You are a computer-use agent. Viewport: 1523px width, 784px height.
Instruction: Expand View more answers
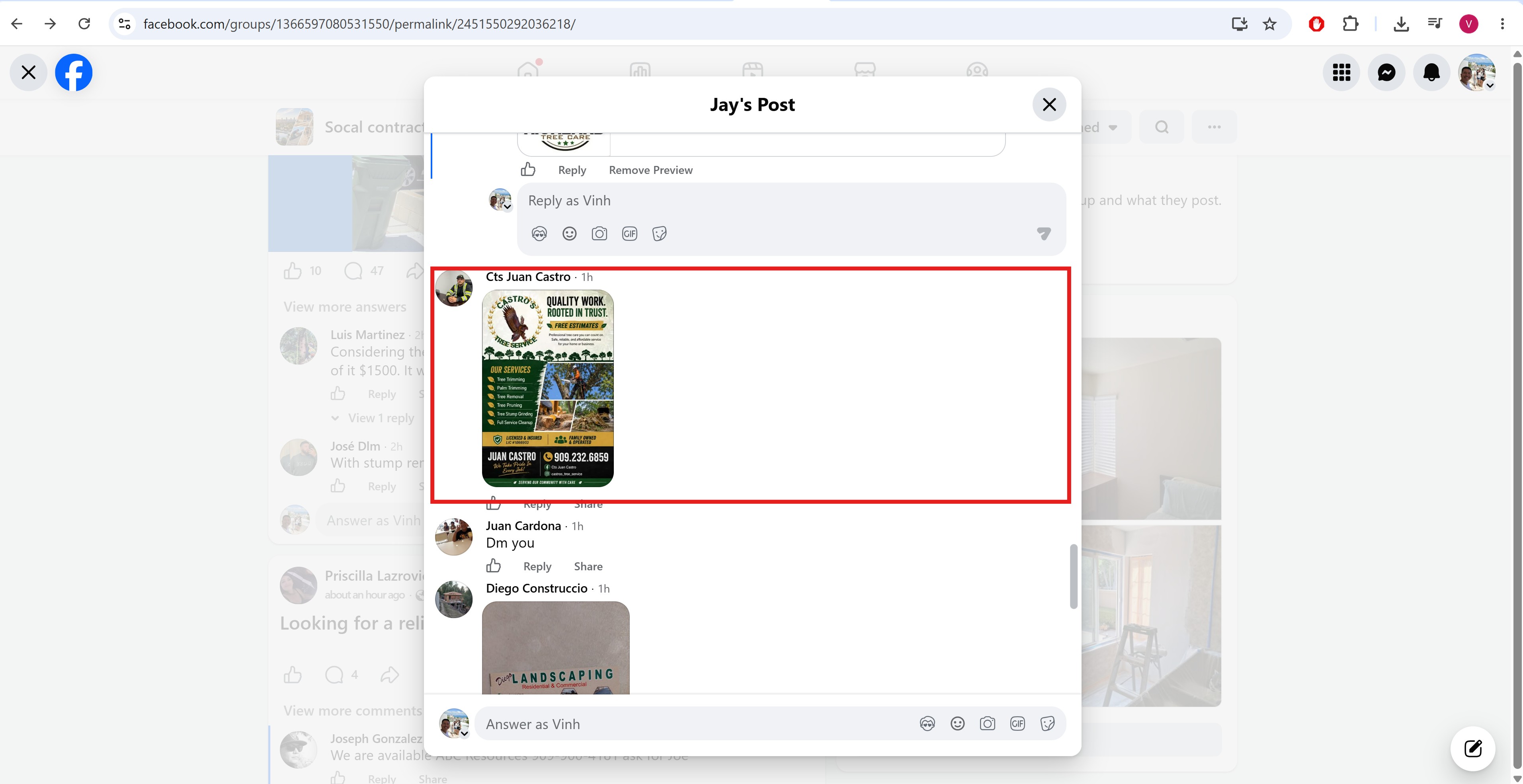[345, 307]
